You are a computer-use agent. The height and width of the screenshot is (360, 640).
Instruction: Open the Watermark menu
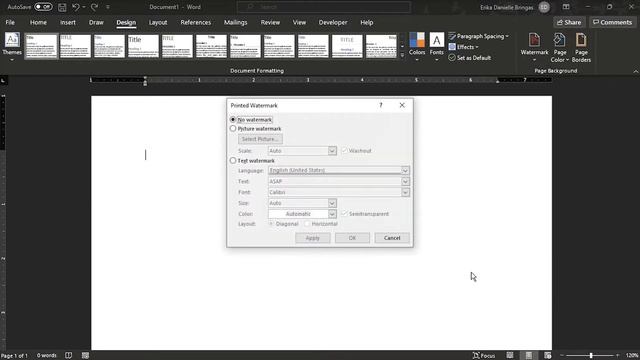click(534, 47)
